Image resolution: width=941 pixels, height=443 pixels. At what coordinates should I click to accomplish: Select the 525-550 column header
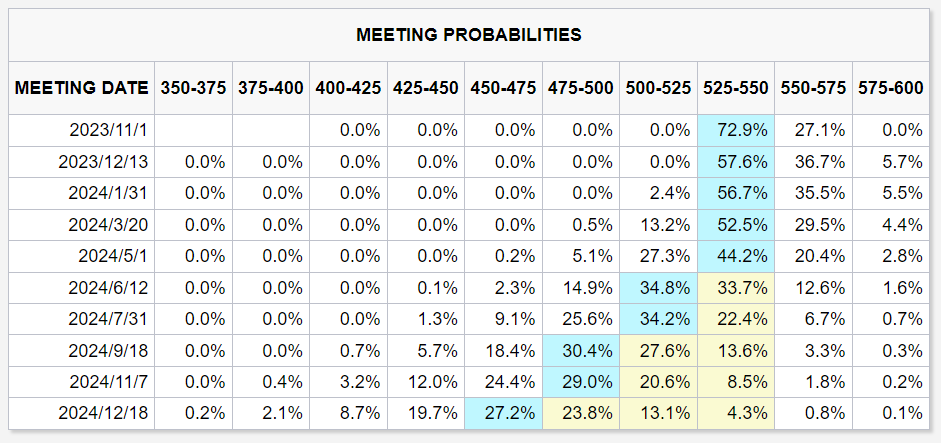point(735,88)
